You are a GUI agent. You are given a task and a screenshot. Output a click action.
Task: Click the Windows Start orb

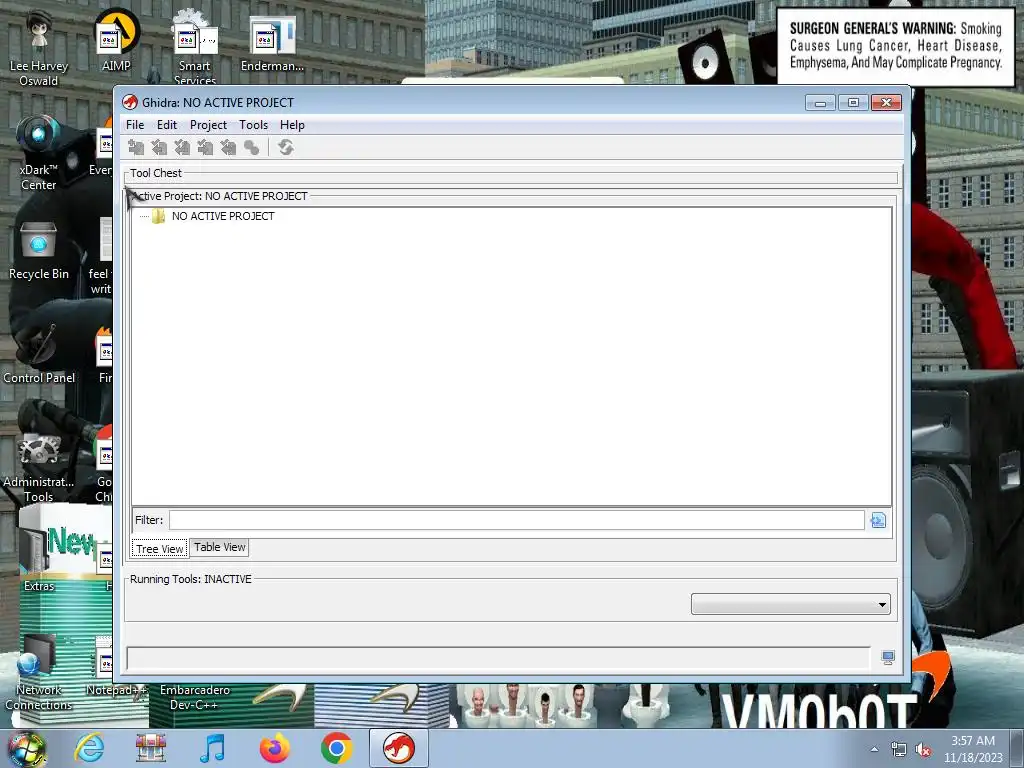tap(26, 748)
